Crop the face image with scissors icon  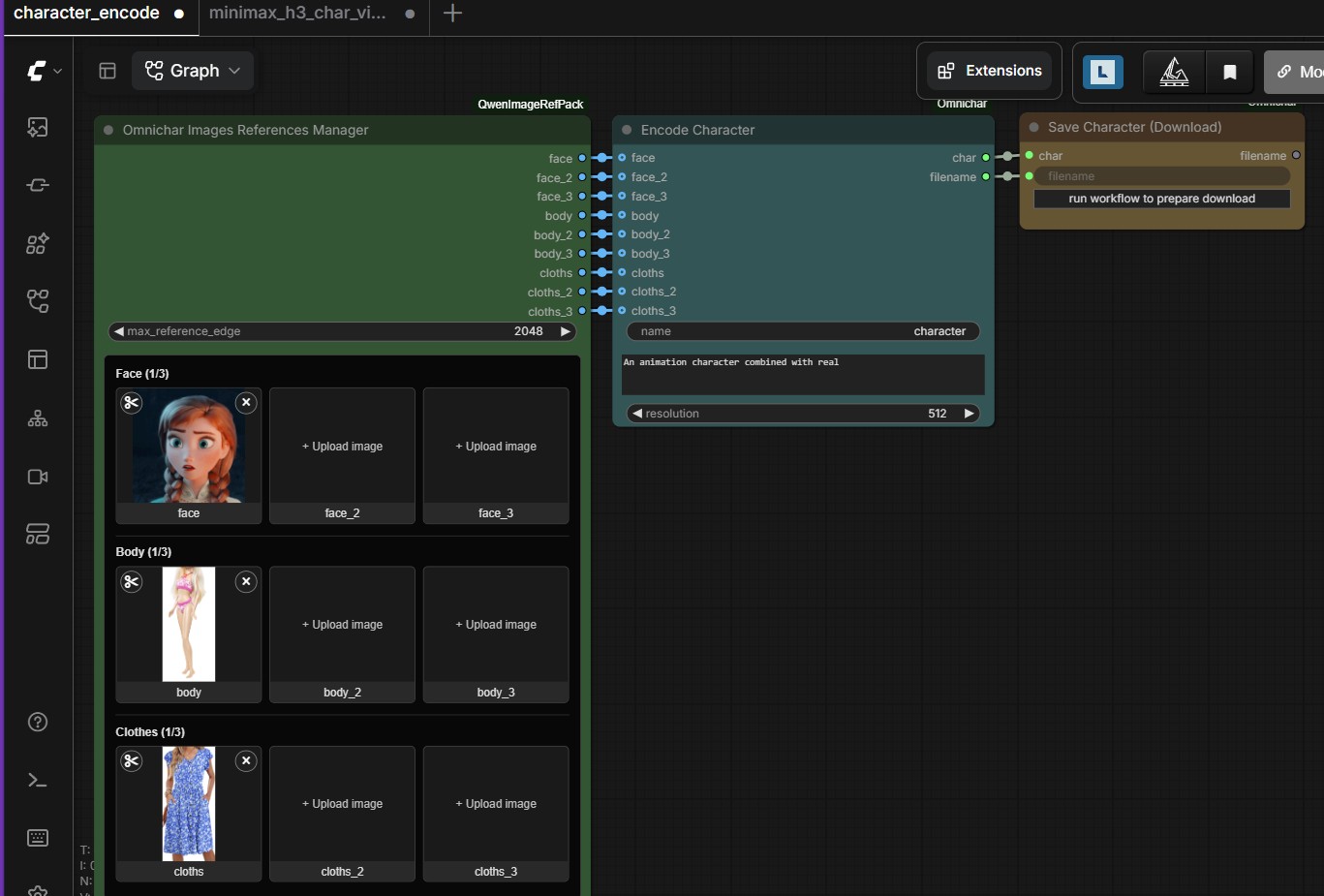(132, 402)
